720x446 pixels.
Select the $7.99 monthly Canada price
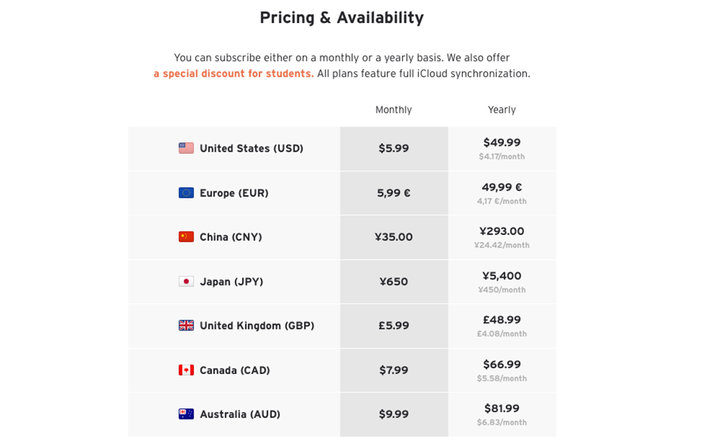[393, 370]
